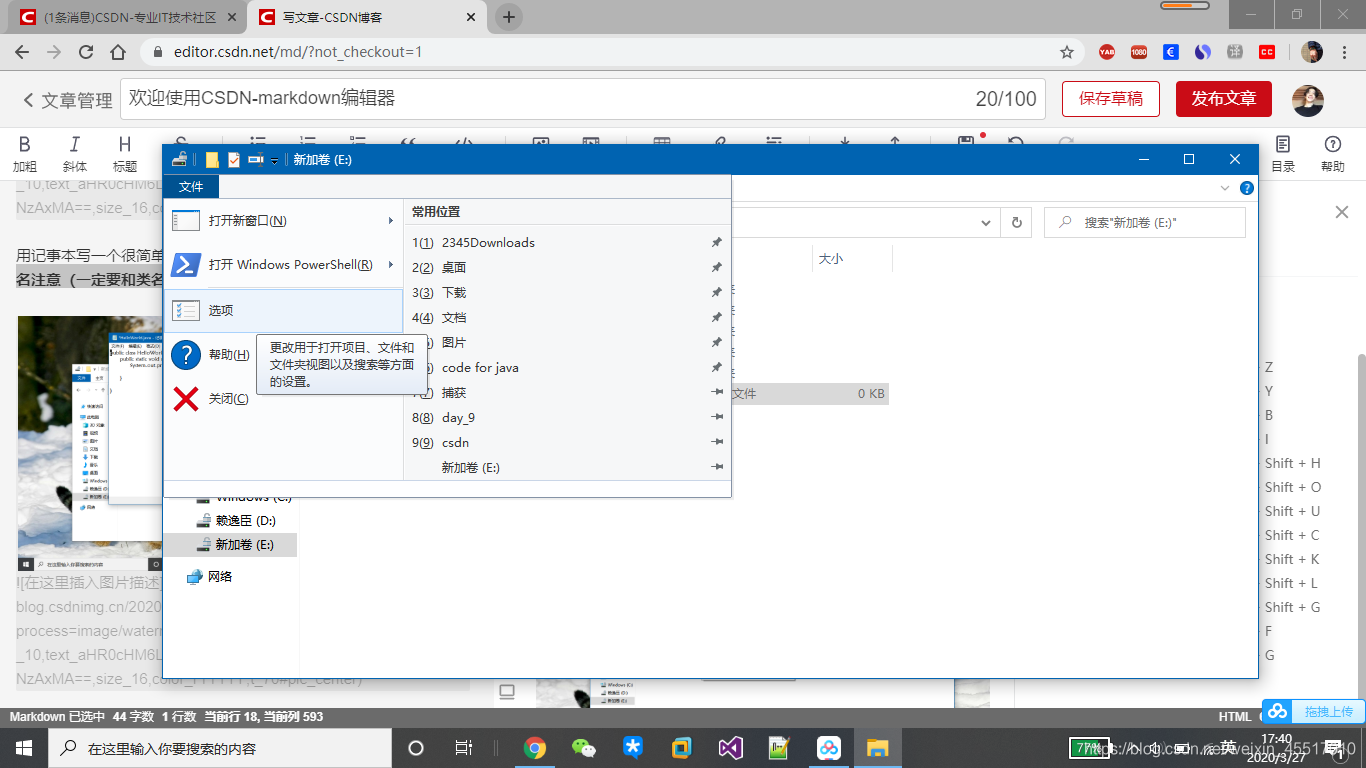
Task: Expand the Explorer ribbon with the chevron
Action: (x=1226, y=188)
